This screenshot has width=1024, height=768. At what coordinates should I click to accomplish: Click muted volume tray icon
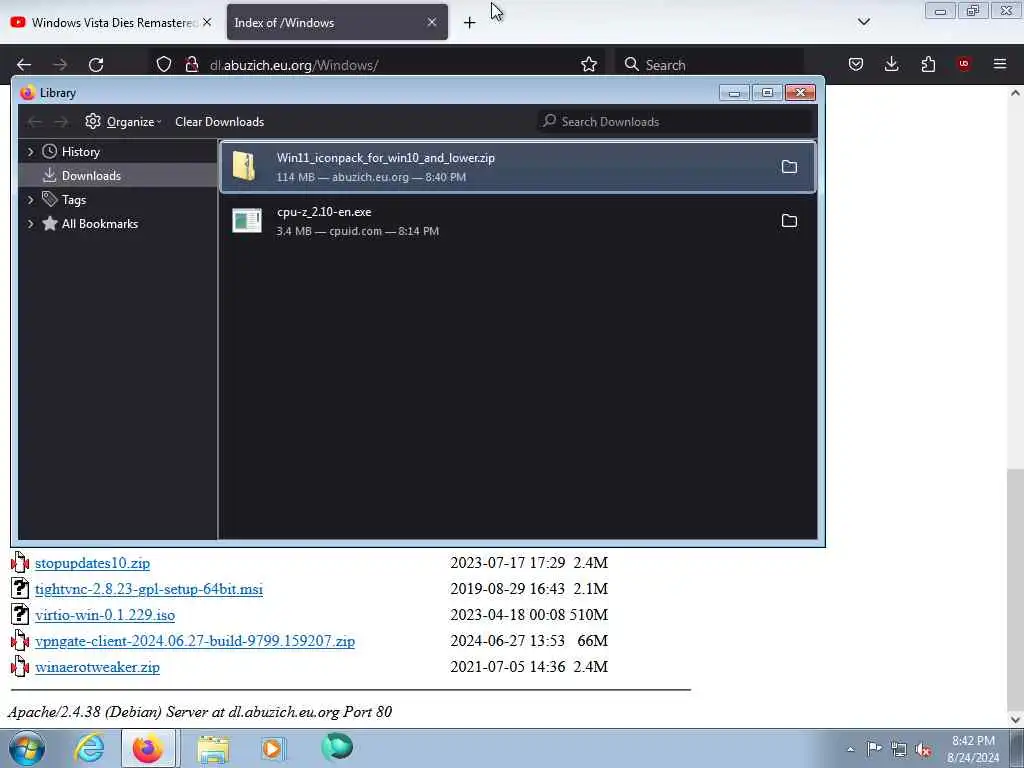point(923,750)
